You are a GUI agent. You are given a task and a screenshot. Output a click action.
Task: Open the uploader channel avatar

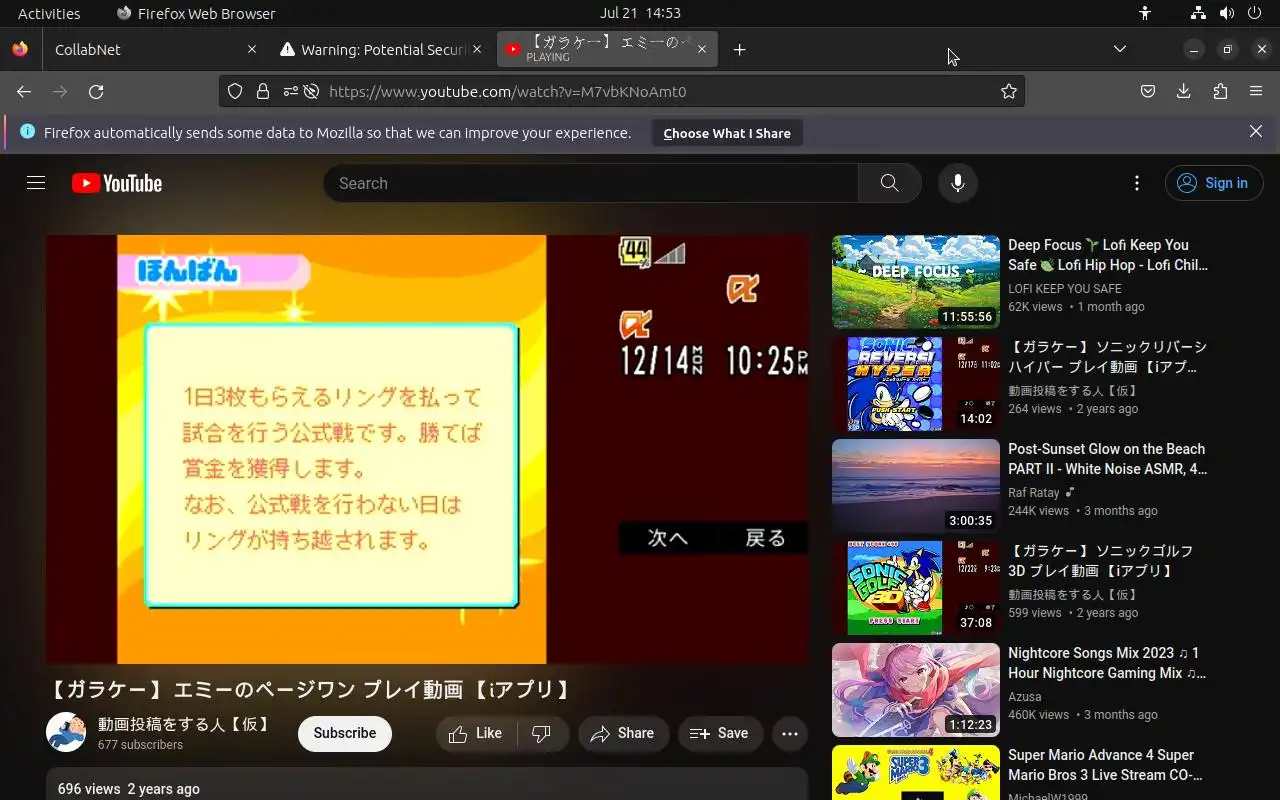coord(66,732)
